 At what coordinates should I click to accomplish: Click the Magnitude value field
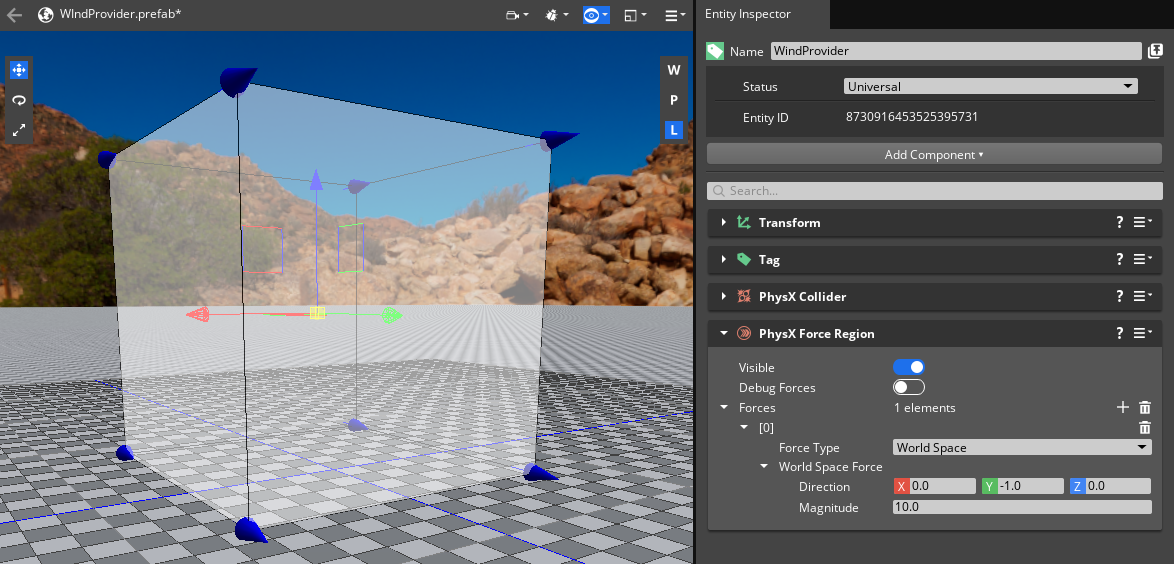tap(1021, 507)
